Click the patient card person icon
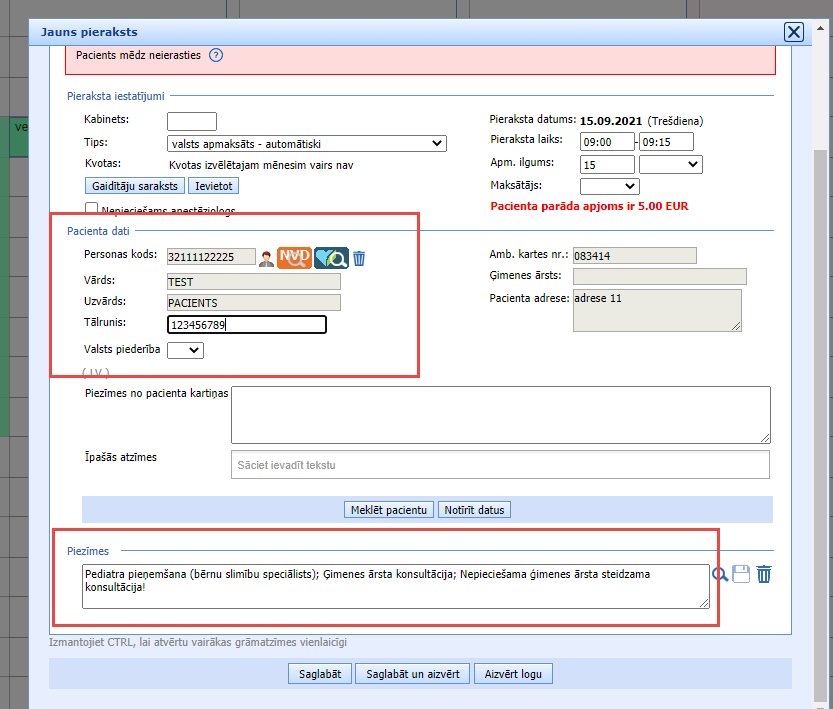This screenshot has width=833, height=709. 267,258
